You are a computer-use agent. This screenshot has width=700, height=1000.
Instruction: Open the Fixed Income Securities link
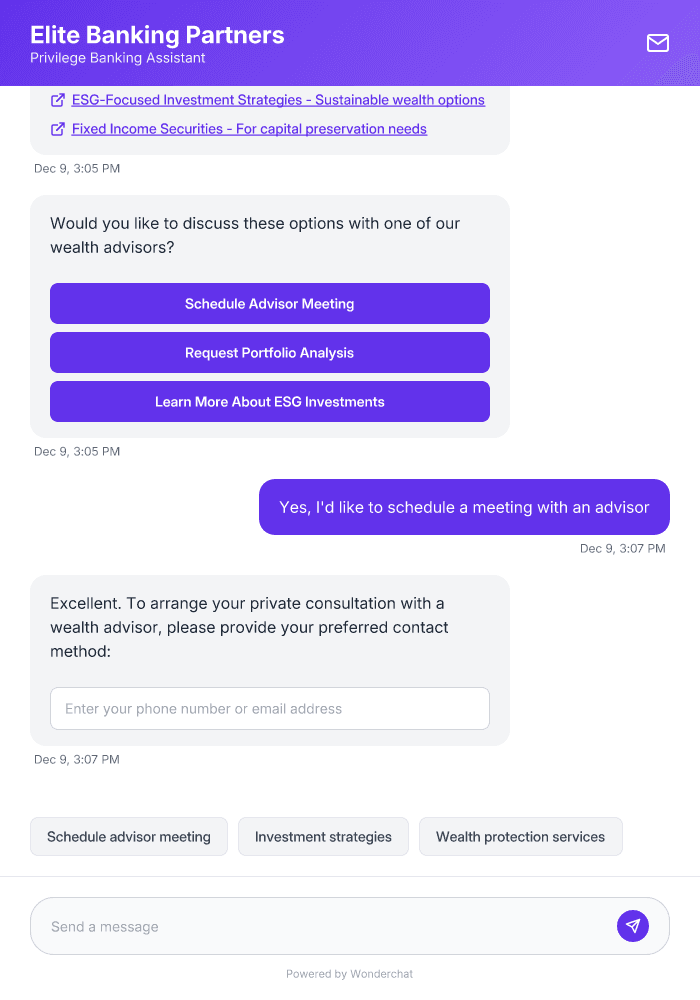point(248,129)
